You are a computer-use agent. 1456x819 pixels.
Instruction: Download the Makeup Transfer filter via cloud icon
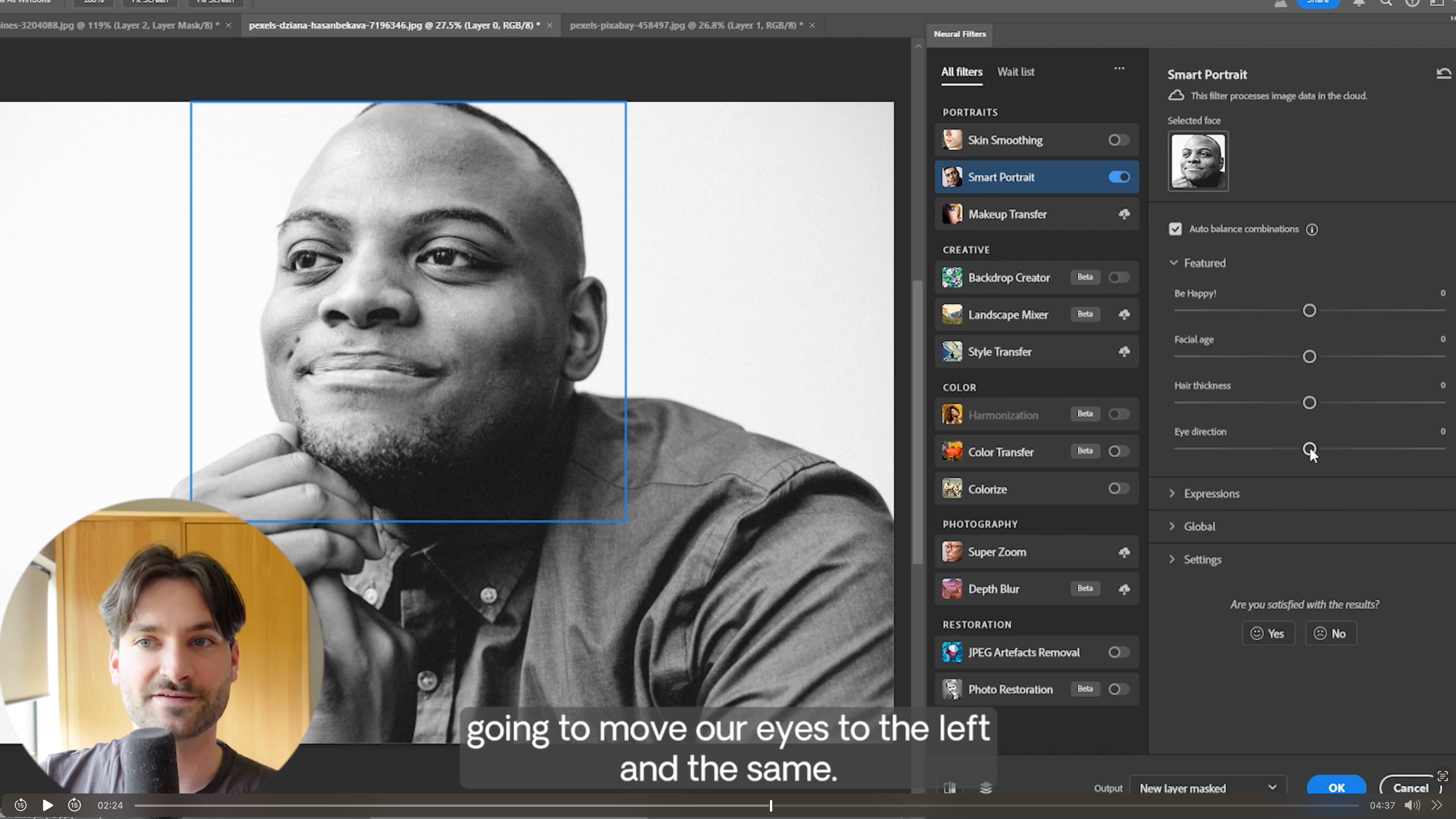[x=1124, y=214]
